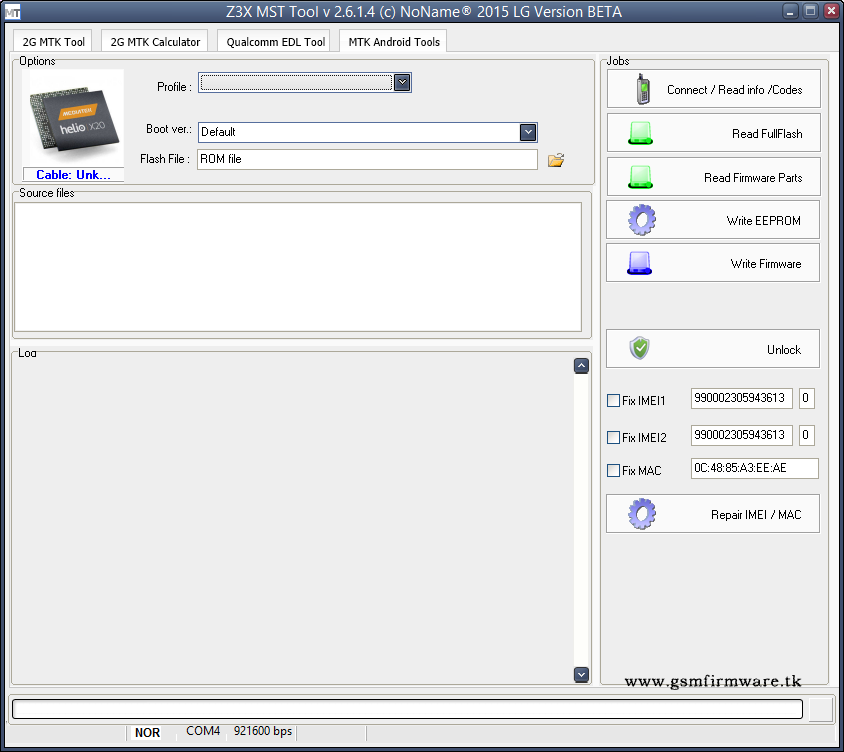Click the IMEI1 check digit box
Screen dimensions: 844x752
coord(806,398)
